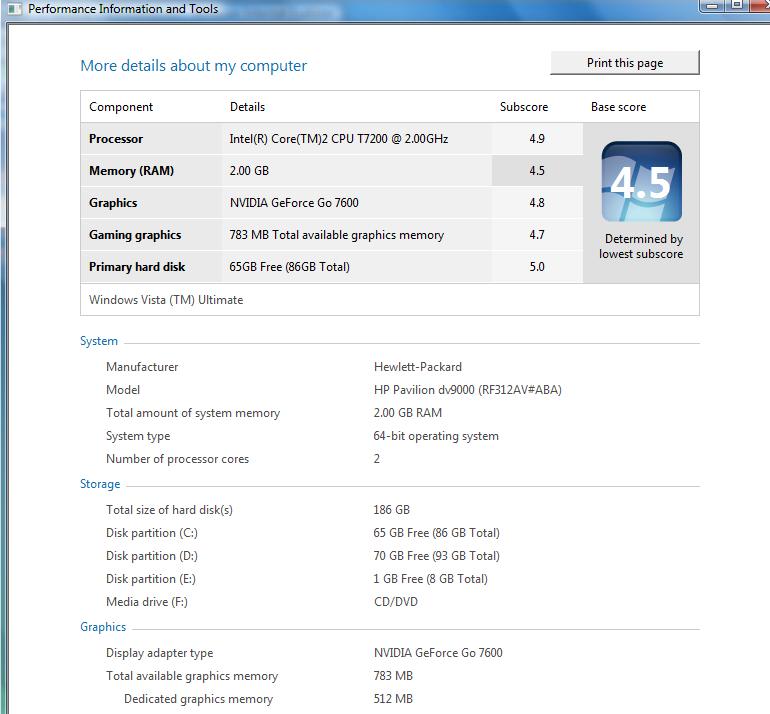This screenshot has width=770, height=714.
Task: Click 'Disk partition (E:)' label
Action: click(151, 579)
